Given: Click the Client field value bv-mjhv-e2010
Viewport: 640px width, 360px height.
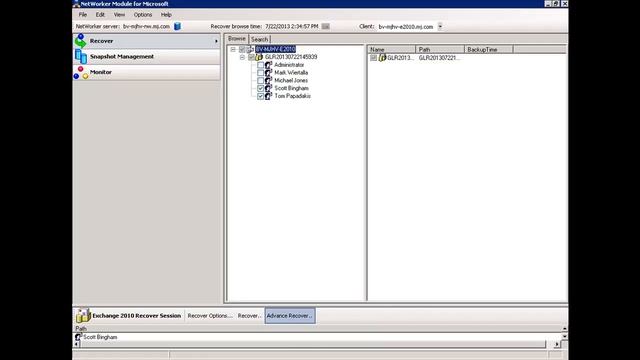Looking at the screenshot, I should [406, 27].
